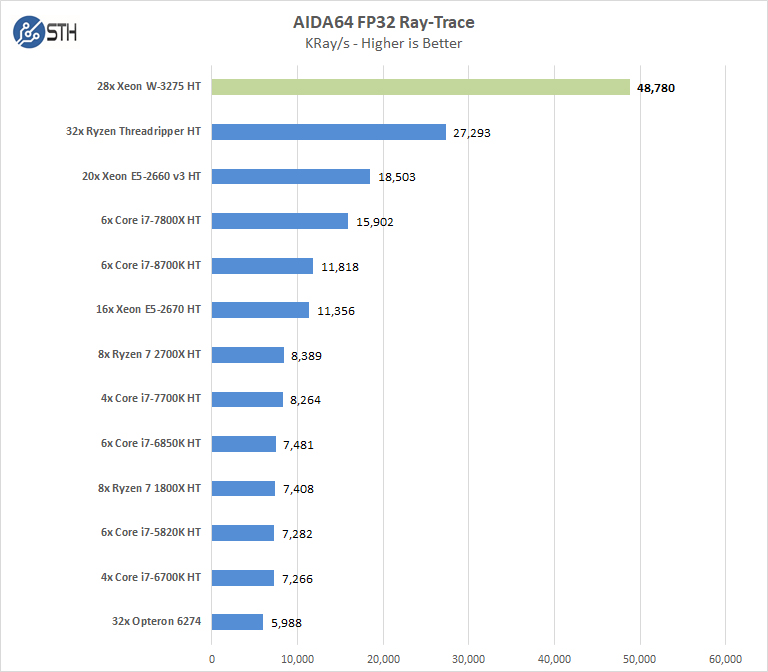Select the label 6x Core i7-7800X HT
Screen dimensions: 768x672
(151, 220)
